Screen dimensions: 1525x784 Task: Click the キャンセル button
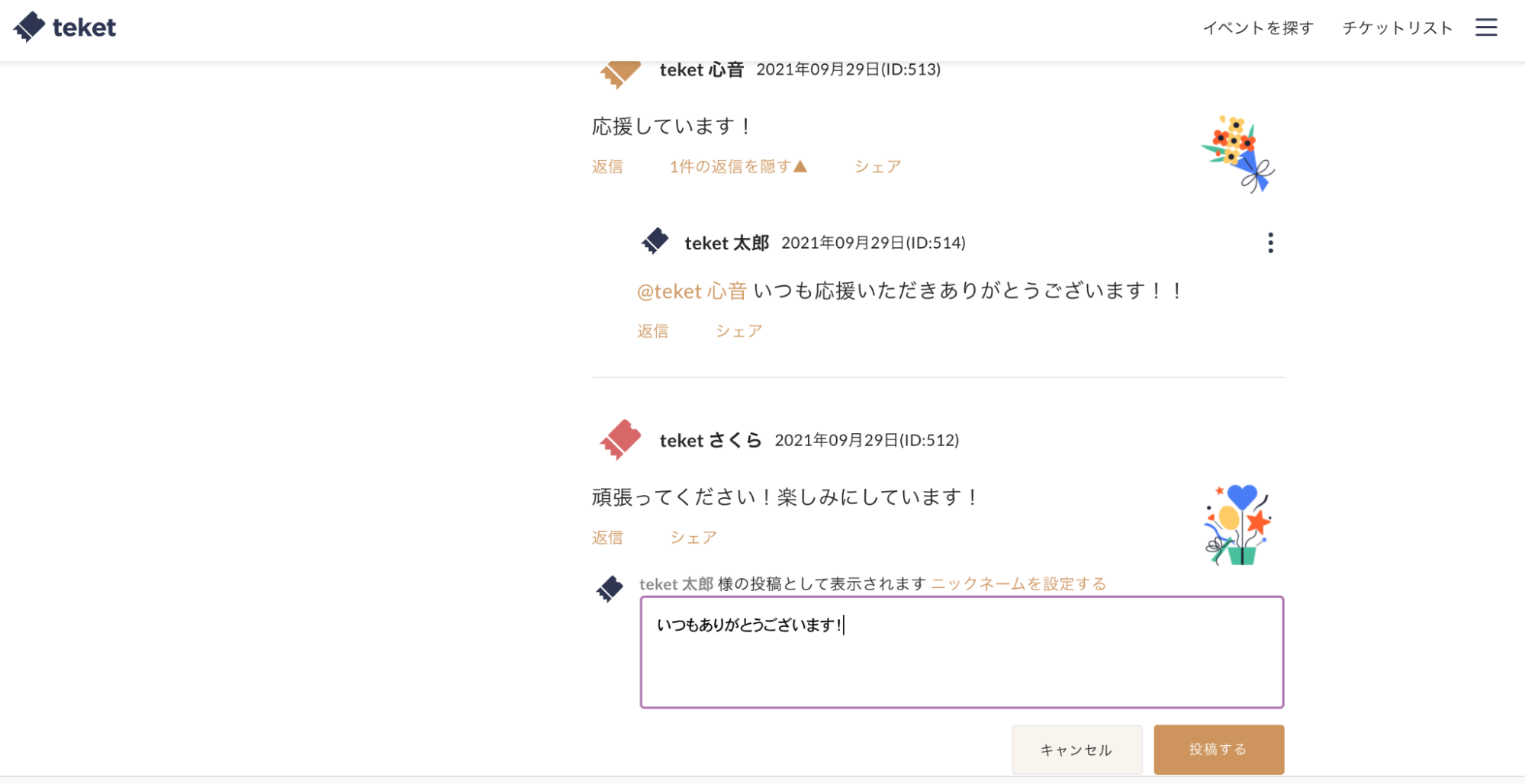1076,750
